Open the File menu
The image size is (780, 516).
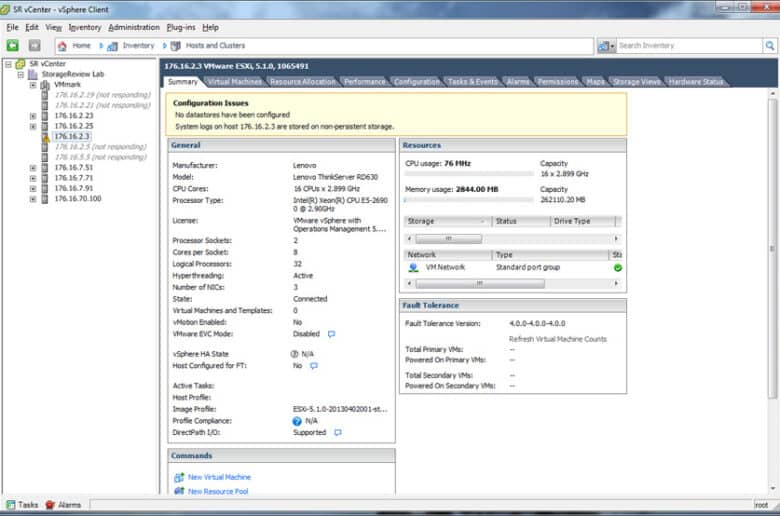12,27
